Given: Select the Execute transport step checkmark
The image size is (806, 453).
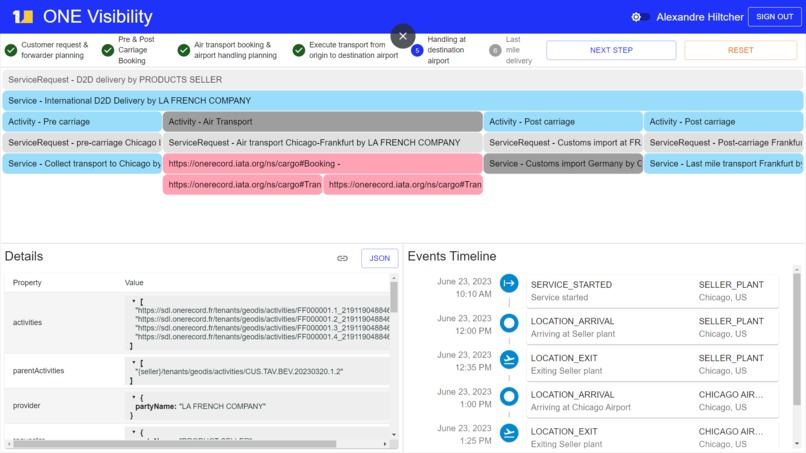Looking at the screenshot, I should [x=299, y=50].
